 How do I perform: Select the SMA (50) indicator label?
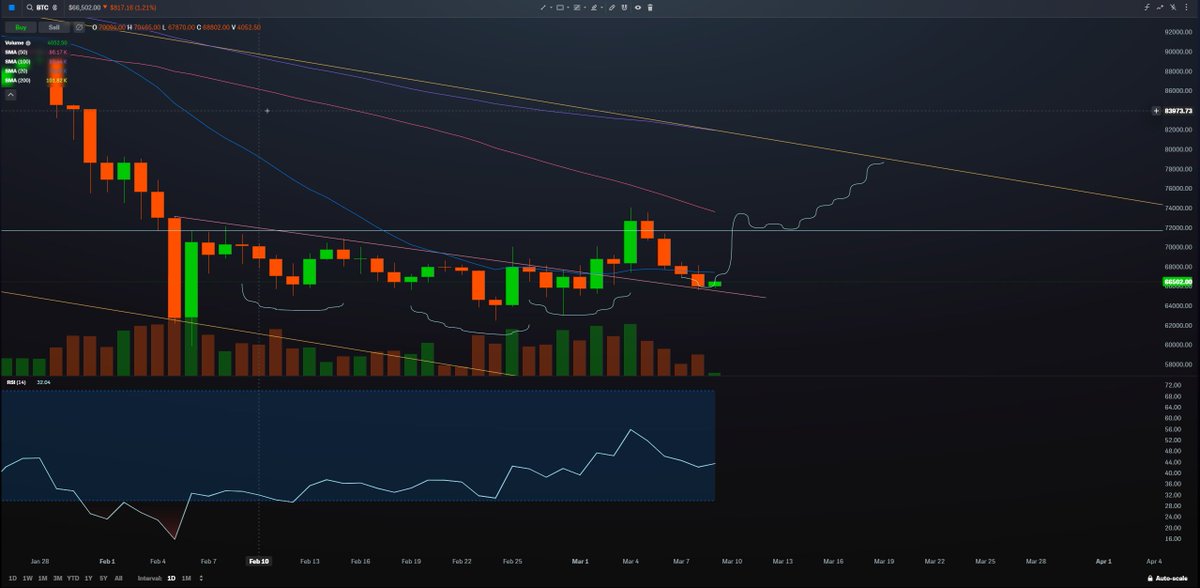coord(16,52)
